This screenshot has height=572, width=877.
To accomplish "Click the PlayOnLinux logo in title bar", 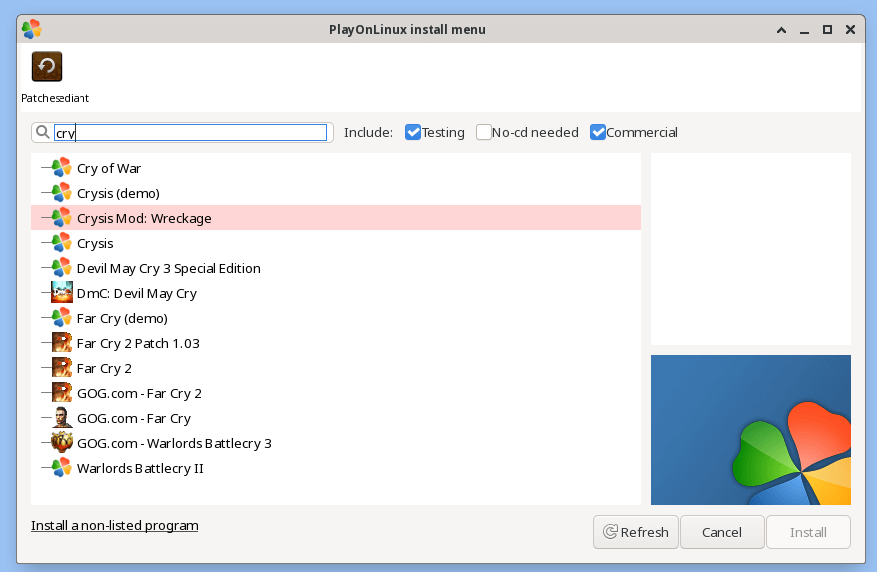I will click(x=32, y=29).
